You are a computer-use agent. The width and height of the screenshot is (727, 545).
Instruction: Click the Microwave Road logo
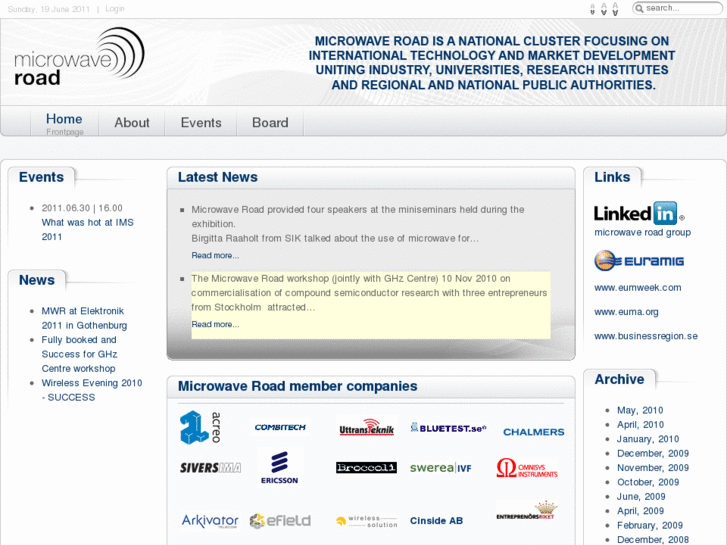(78, 57)
